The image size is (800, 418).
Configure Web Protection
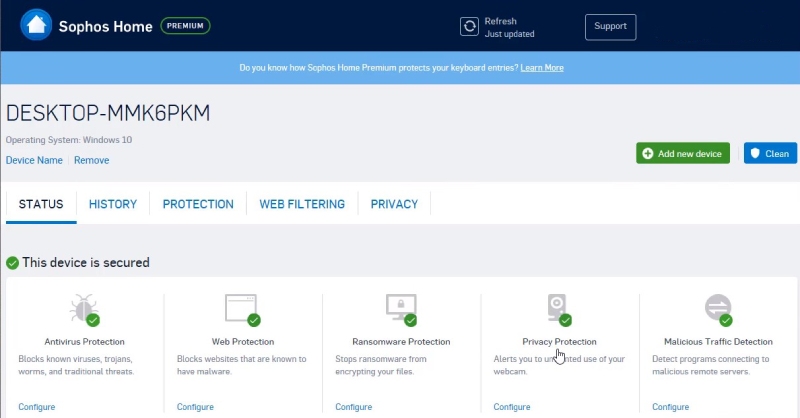(195, 407)
